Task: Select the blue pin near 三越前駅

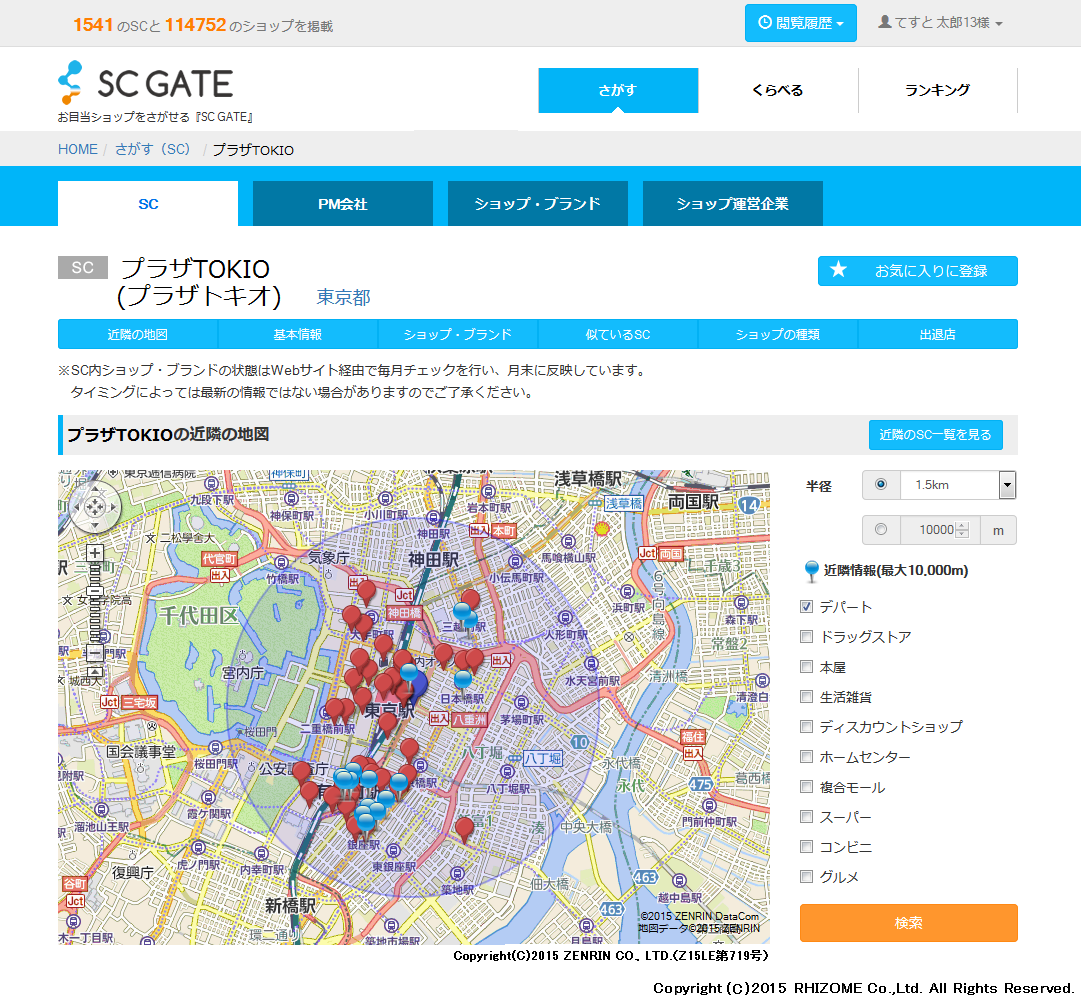Action: click(462, 613)
